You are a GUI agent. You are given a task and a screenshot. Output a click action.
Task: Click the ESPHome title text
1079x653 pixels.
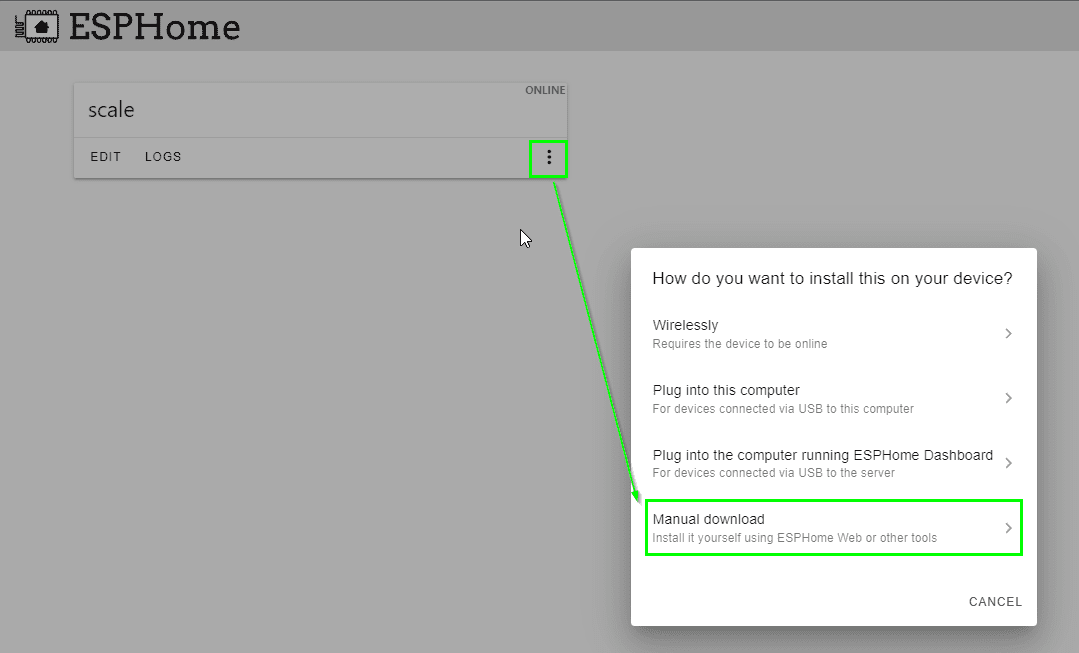click(155, 28)
